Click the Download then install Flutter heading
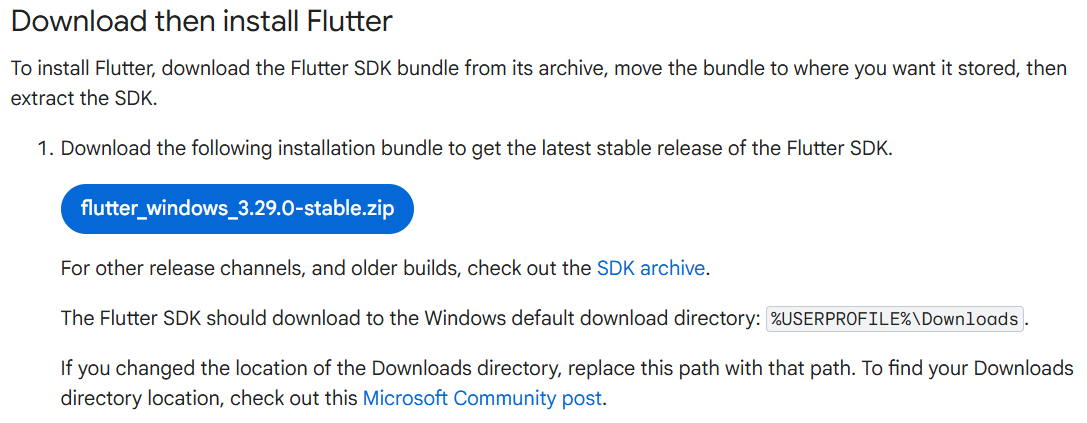This screenshot has width=1087, height=423. (x=202, y=23)
